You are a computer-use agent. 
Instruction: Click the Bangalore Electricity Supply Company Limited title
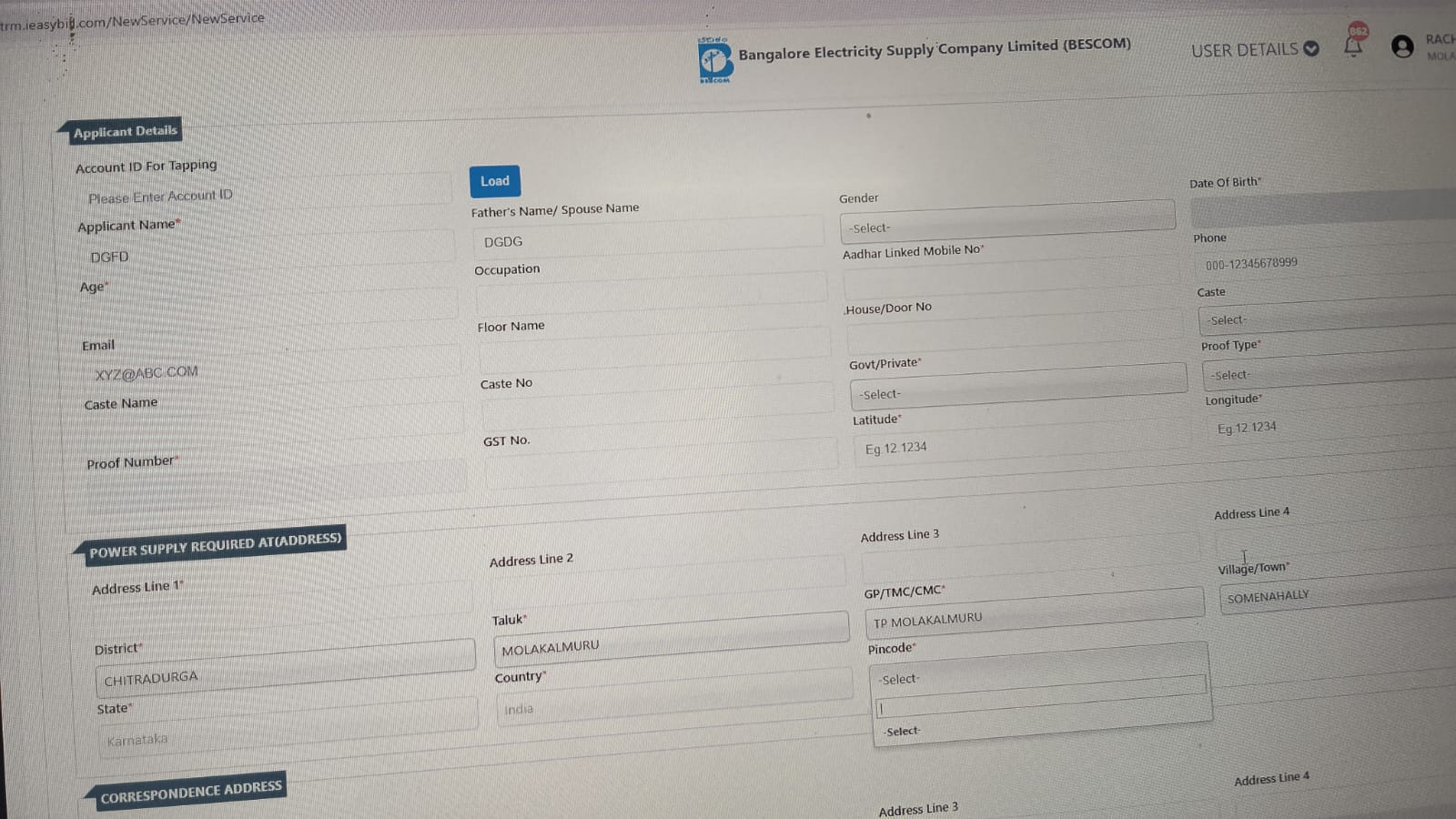click(935, 48)
